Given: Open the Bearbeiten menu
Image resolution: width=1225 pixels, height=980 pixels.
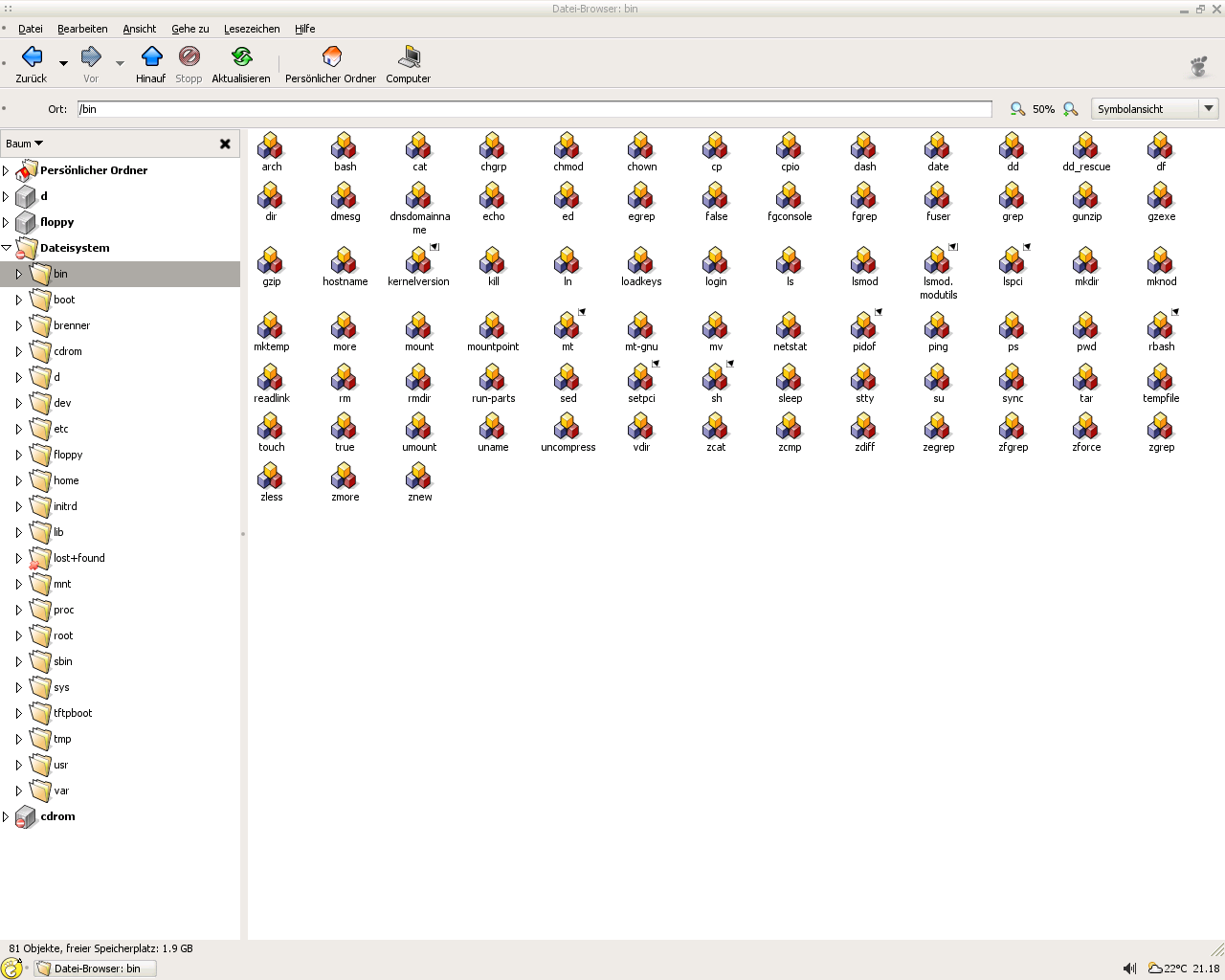Looking at the screenshot, I should [x=82, y=29].
